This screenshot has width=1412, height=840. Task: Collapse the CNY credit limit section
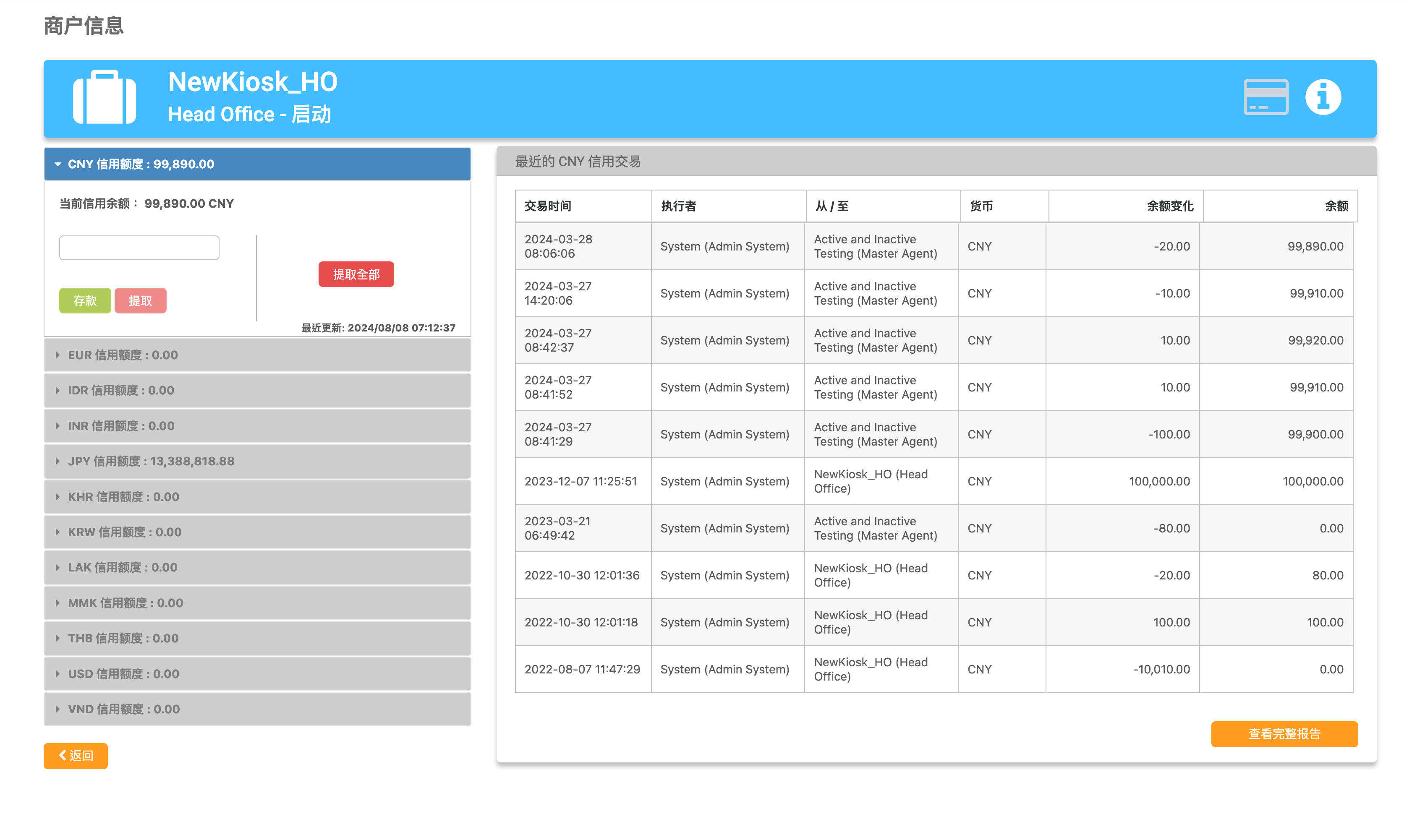[256, 164]
